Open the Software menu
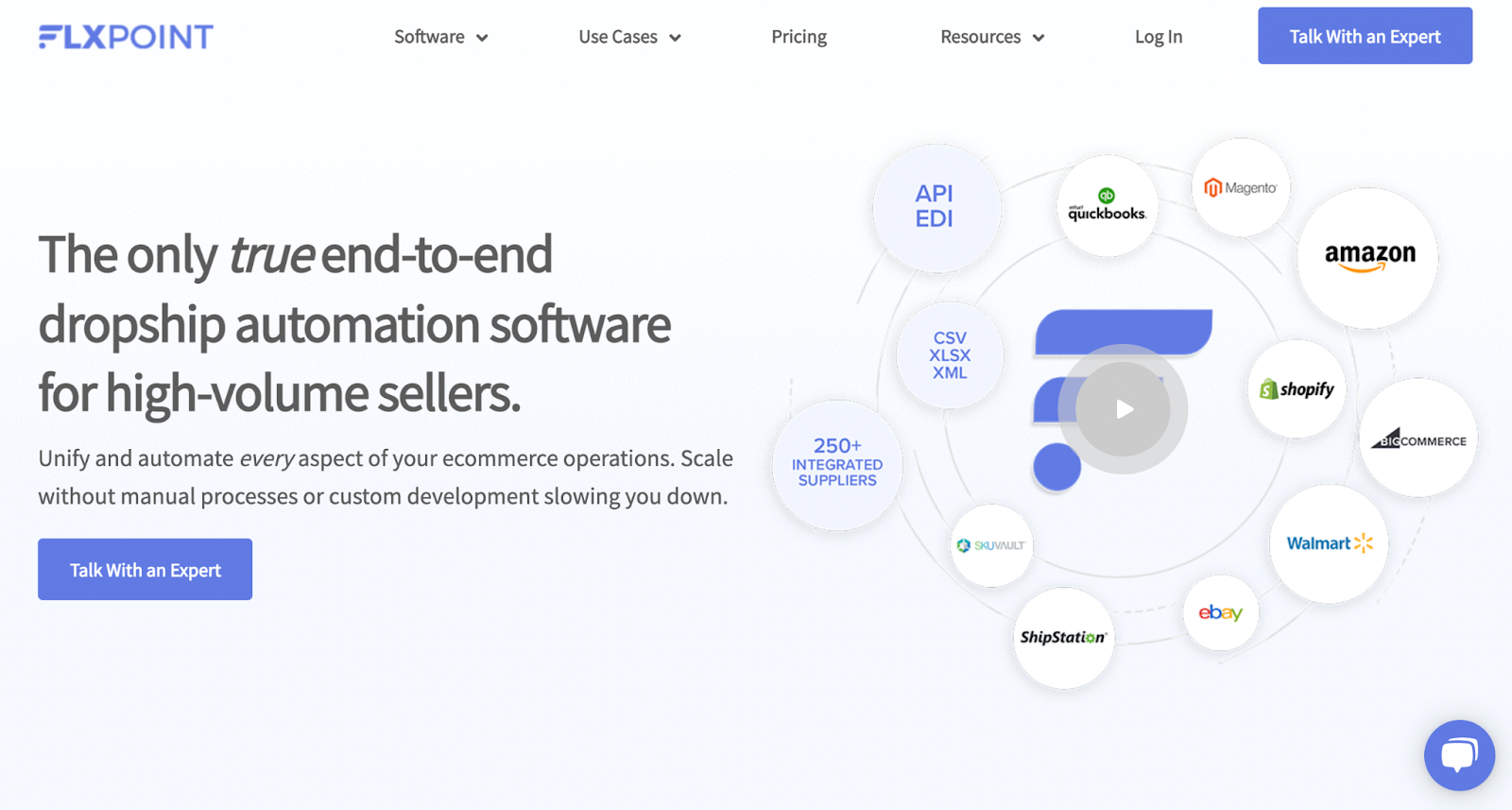Screen dimensions: 1512x810 429,37
